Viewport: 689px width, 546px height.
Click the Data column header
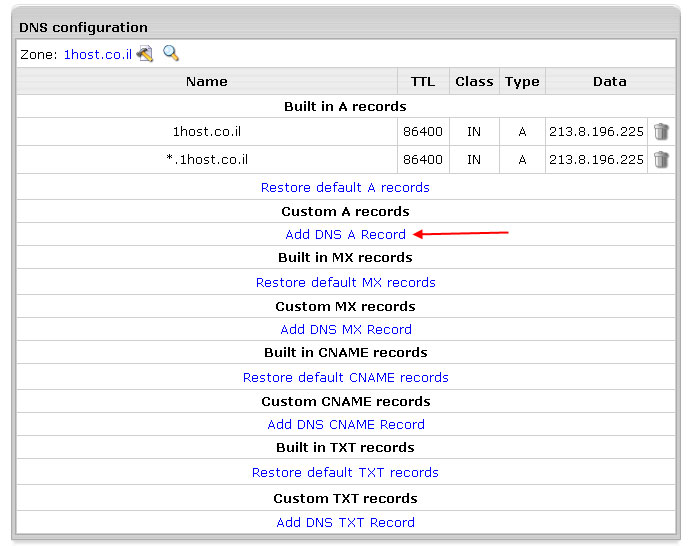[609, 82]
